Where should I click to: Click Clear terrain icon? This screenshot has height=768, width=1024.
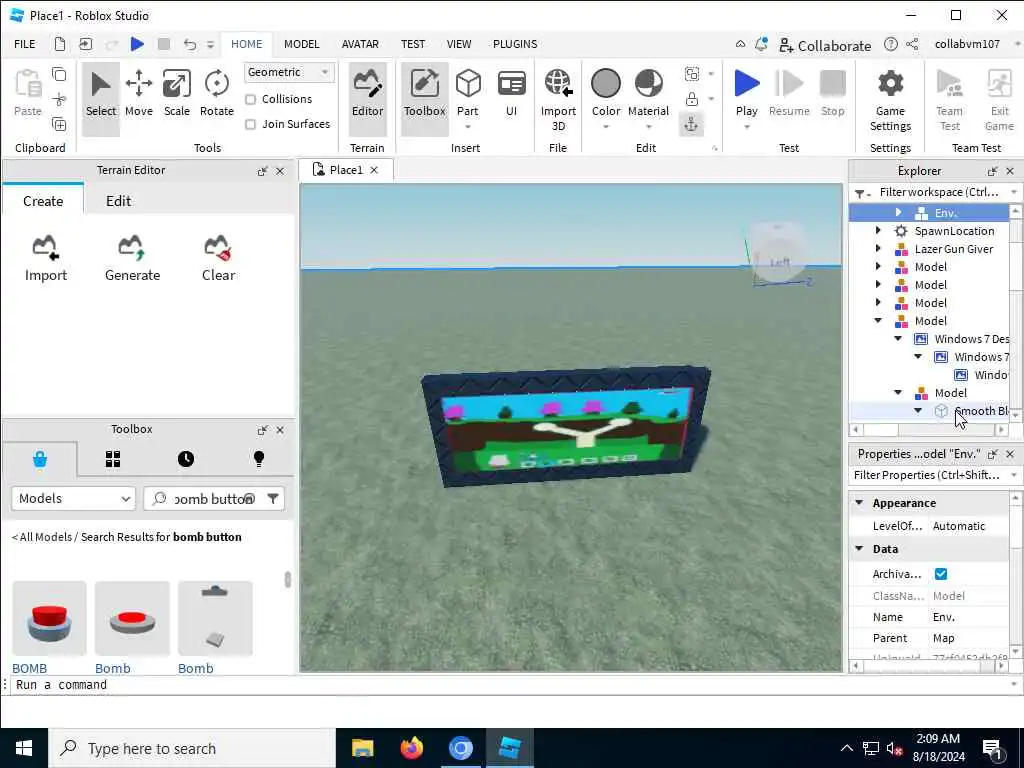point(218,258)
